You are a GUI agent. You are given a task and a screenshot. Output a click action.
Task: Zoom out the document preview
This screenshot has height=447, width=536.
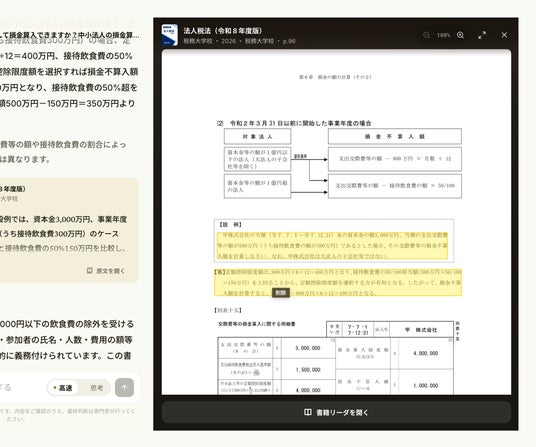[426, 35]
